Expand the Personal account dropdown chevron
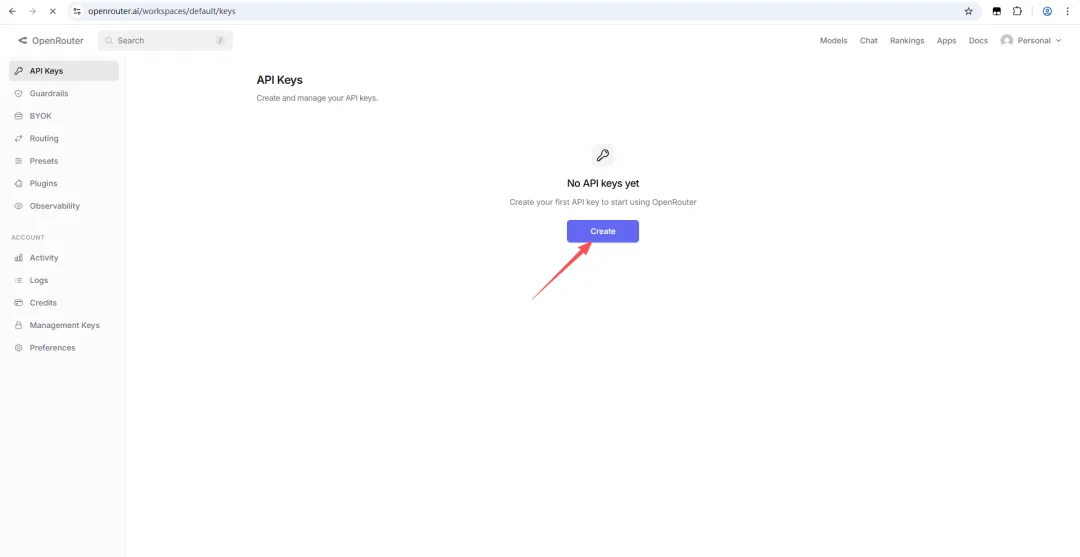 pos(1059,41)
